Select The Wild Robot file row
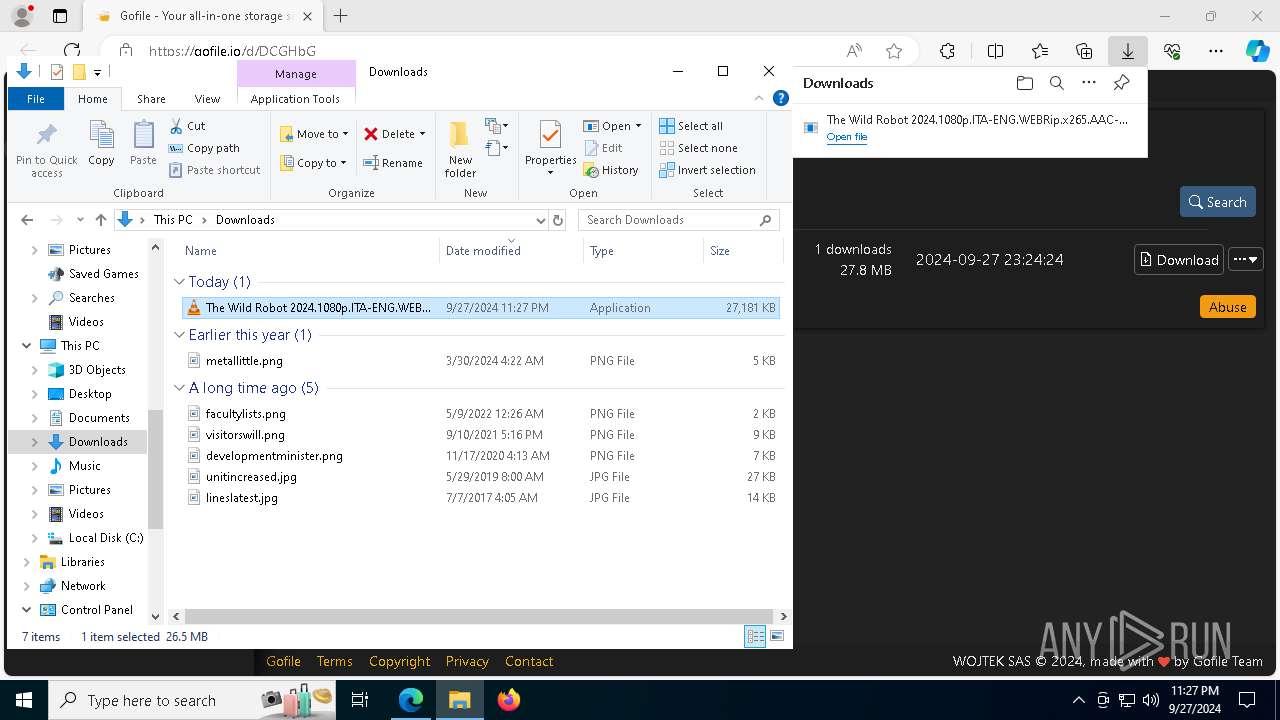The height and width of the screenshot is (720, 1280). (481, 308)
